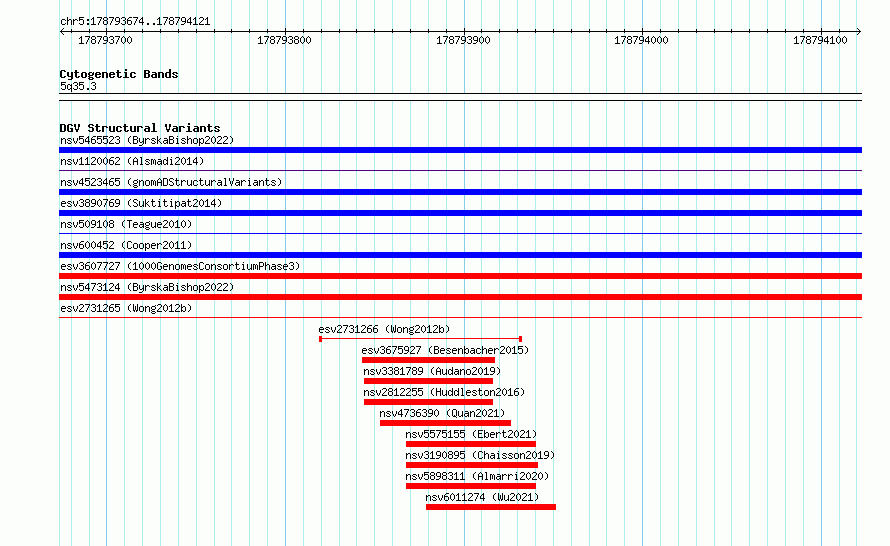Screen dimensions: 890x546
Task: Click thin blue line under nsv509108
Action: tap(460, 233)
